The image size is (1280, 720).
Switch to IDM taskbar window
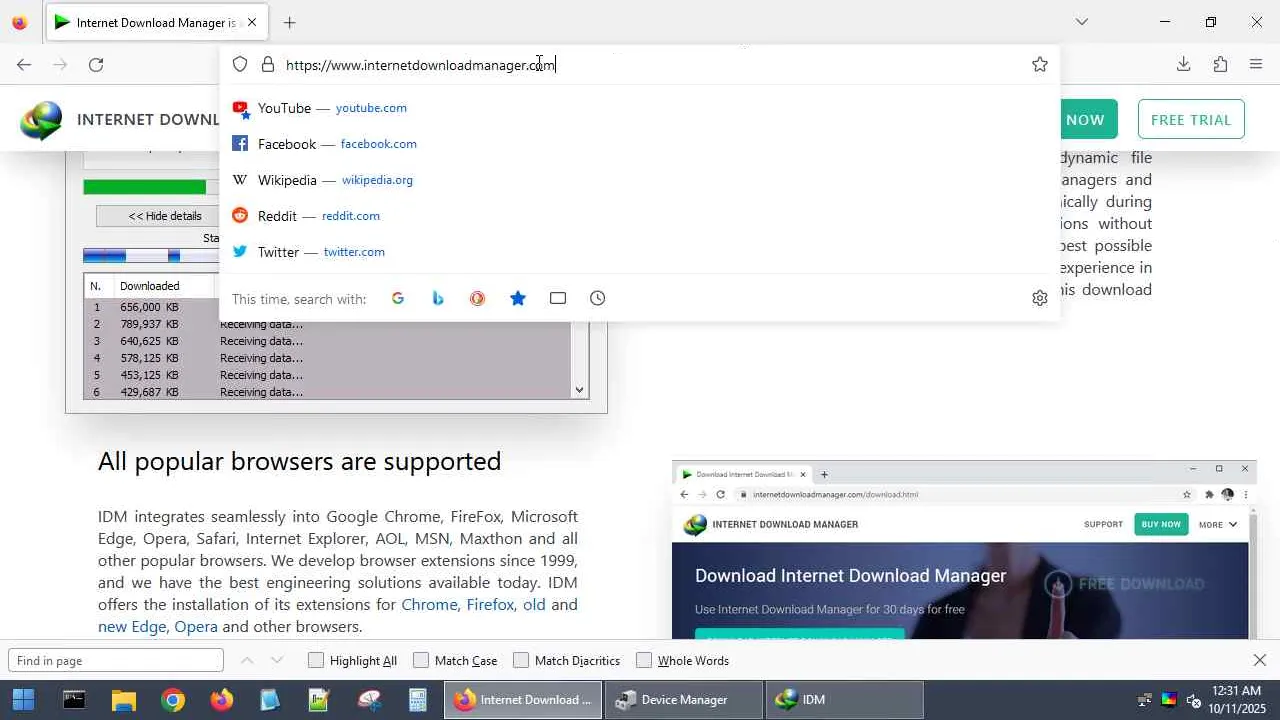click(x=845, y=700)
